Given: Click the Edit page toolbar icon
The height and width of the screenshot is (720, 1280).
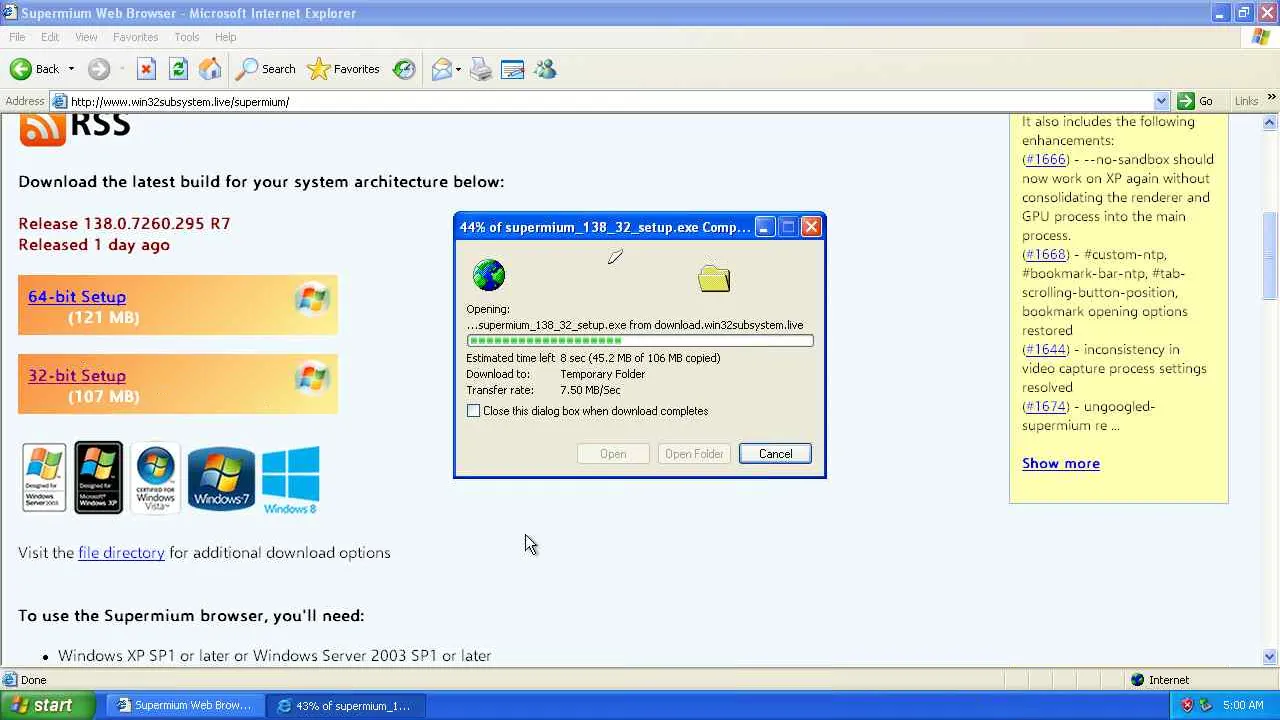Looking at the screenshot, I should 513,69.
